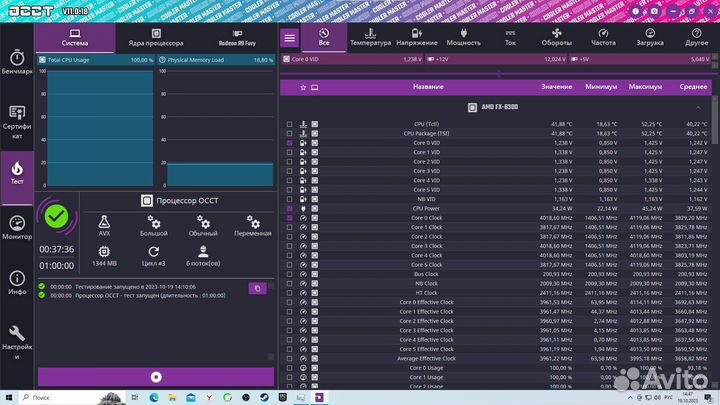
Task: Open the Бенчмарк sidebar section
Action: point(17,62)
